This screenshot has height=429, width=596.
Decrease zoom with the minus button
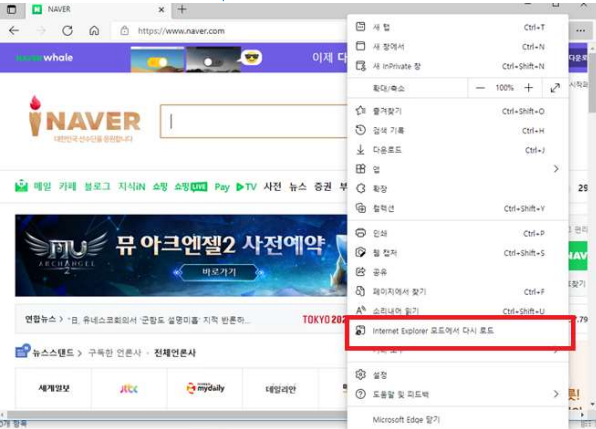tap(480, 88)
